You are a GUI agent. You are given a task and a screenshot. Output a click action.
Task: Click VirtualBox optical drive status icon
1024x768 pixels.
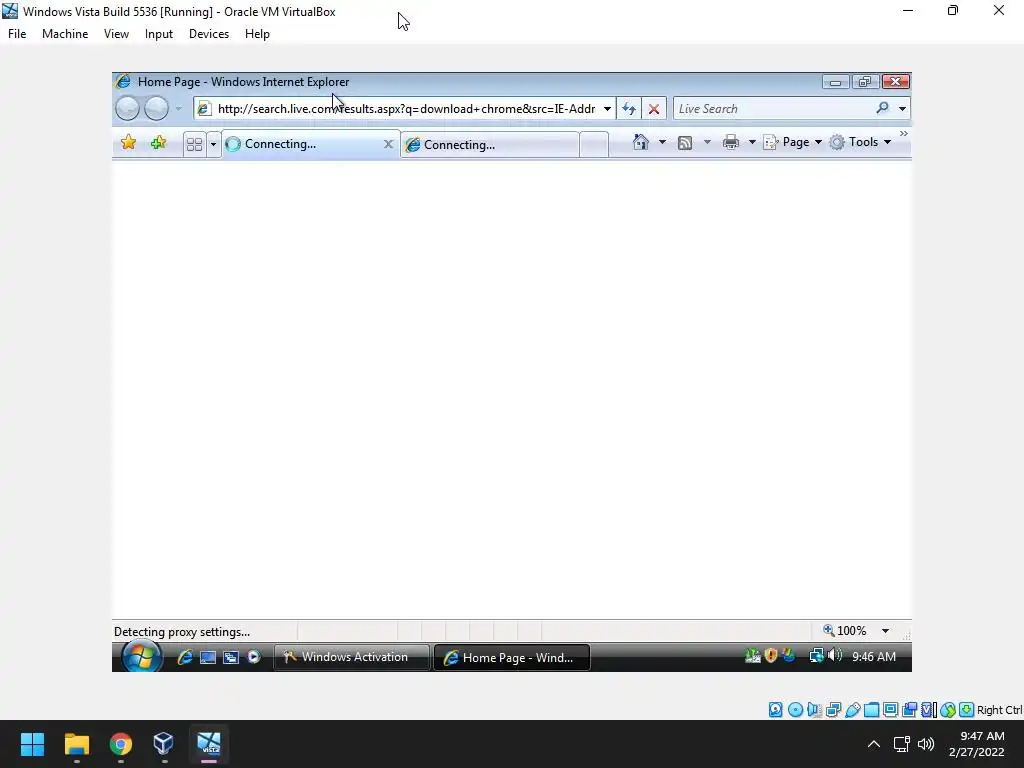pos(795,709)
